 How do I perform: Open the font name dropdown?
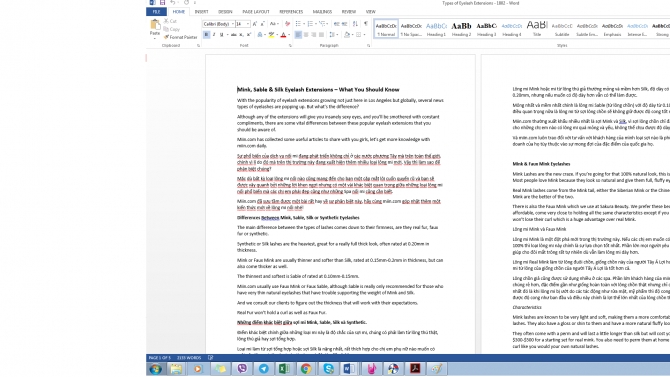232,24
